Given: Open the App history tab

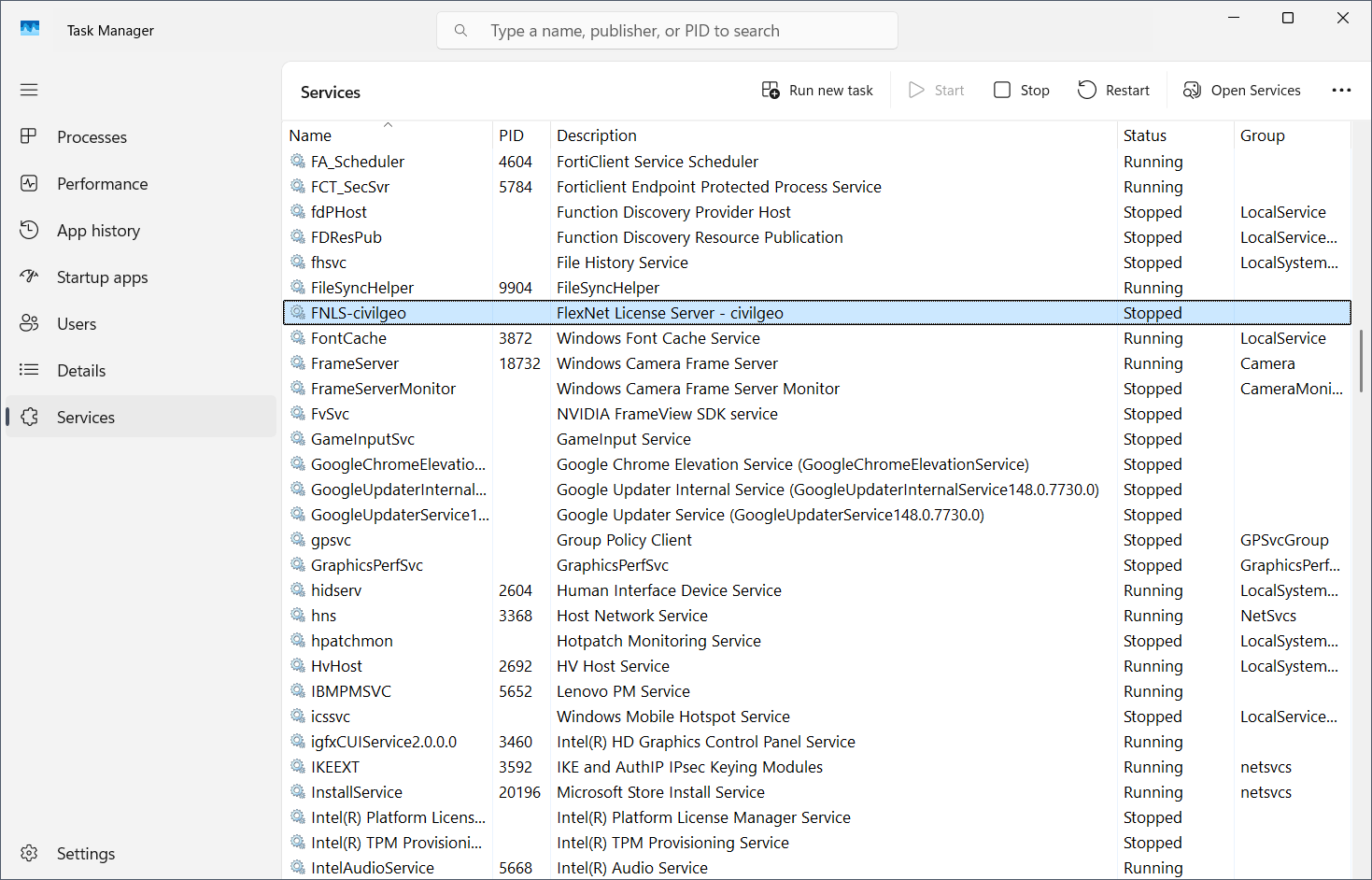Looking at the screenshot, I should (98, 231).
